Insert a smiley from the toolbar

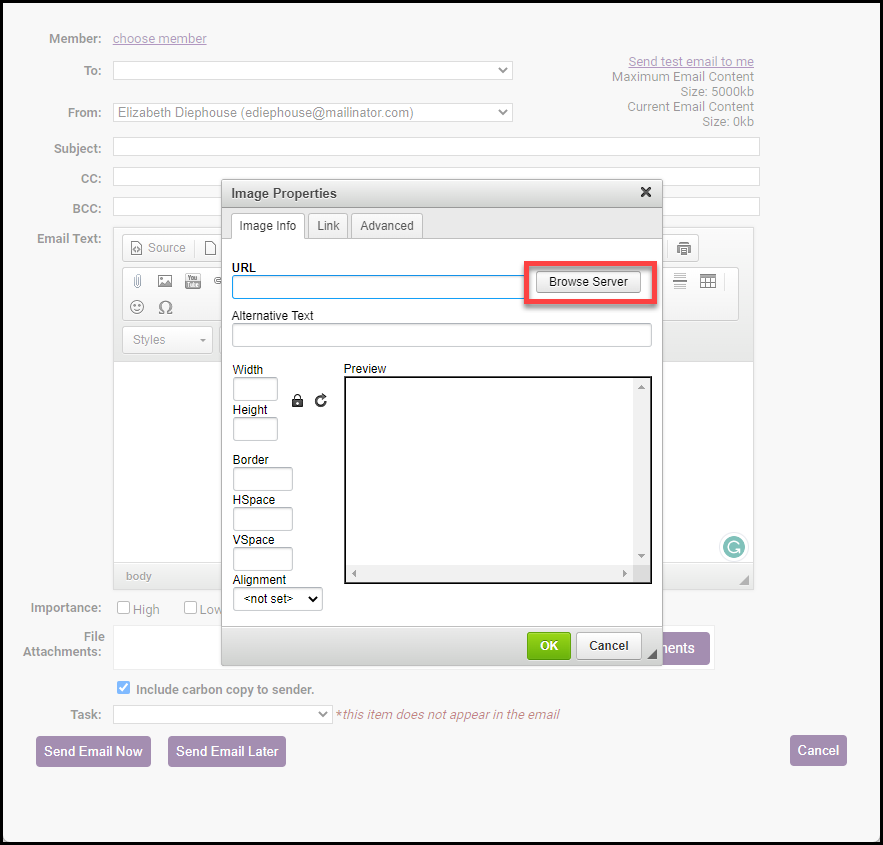138,307
